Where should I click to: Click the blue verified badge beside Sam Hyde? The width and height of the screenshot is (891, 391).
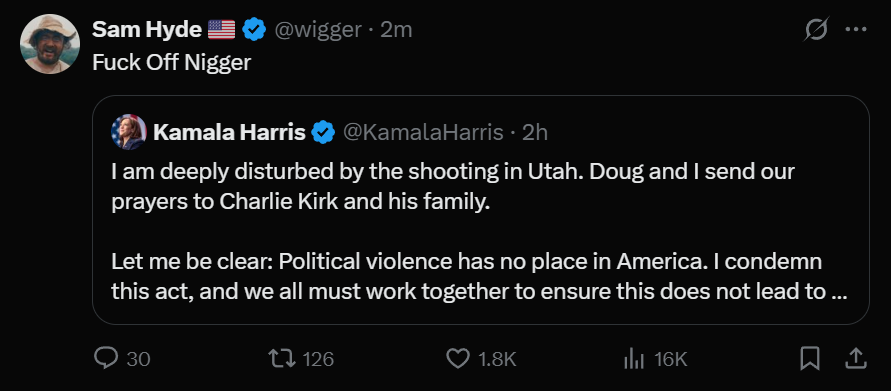click(x=254, y=29)
